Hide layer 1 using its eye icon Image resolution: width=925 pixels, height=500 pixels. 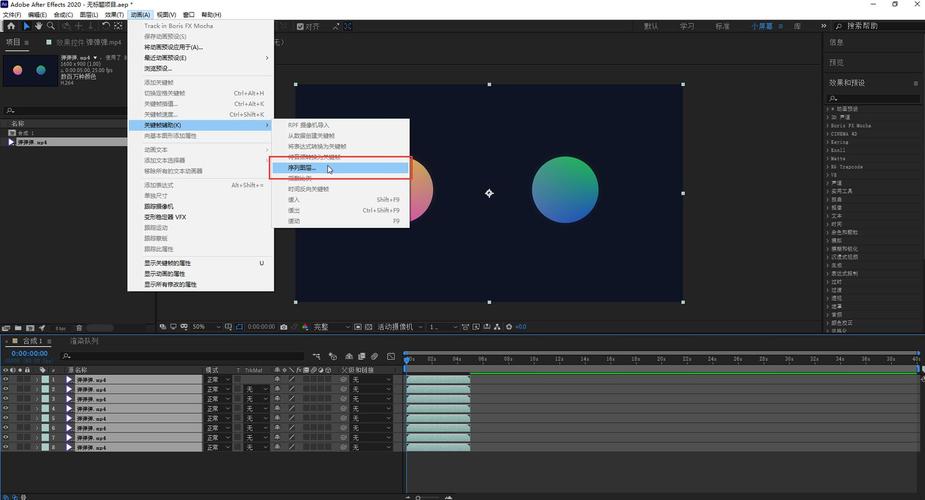tap(6, 380)
